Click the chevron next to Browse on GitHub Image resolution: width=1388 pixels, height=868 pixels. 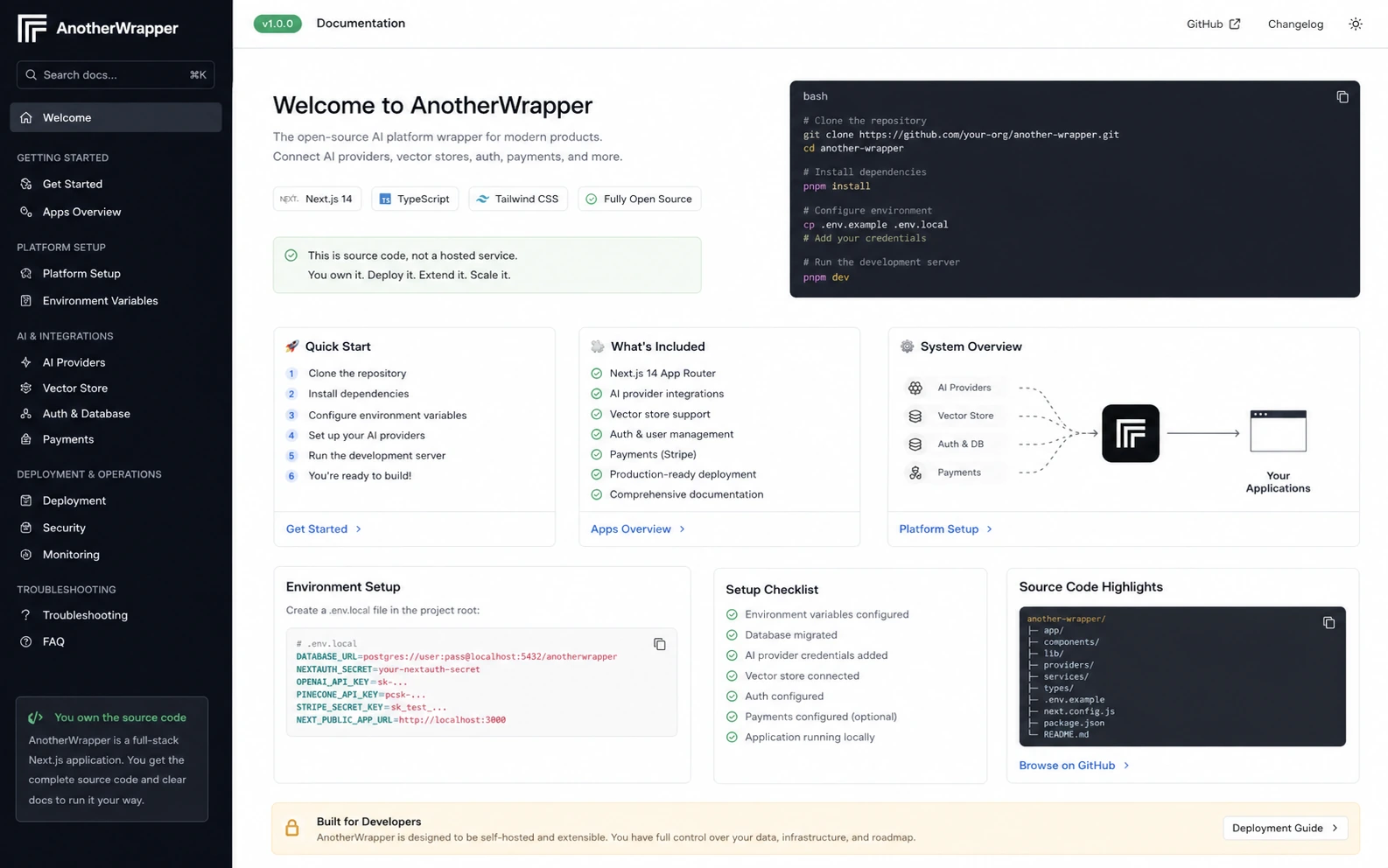(x=1126, y=766)
